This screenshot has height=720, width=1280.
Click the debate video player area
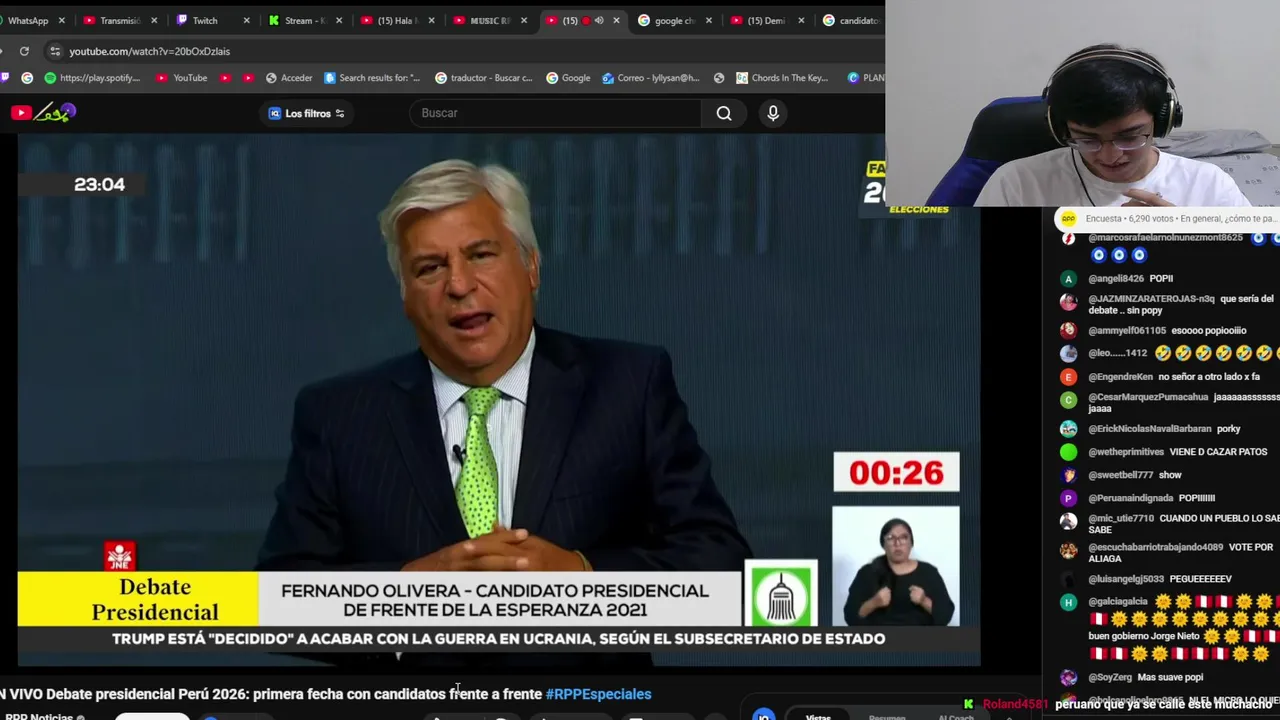pos(499,400)
